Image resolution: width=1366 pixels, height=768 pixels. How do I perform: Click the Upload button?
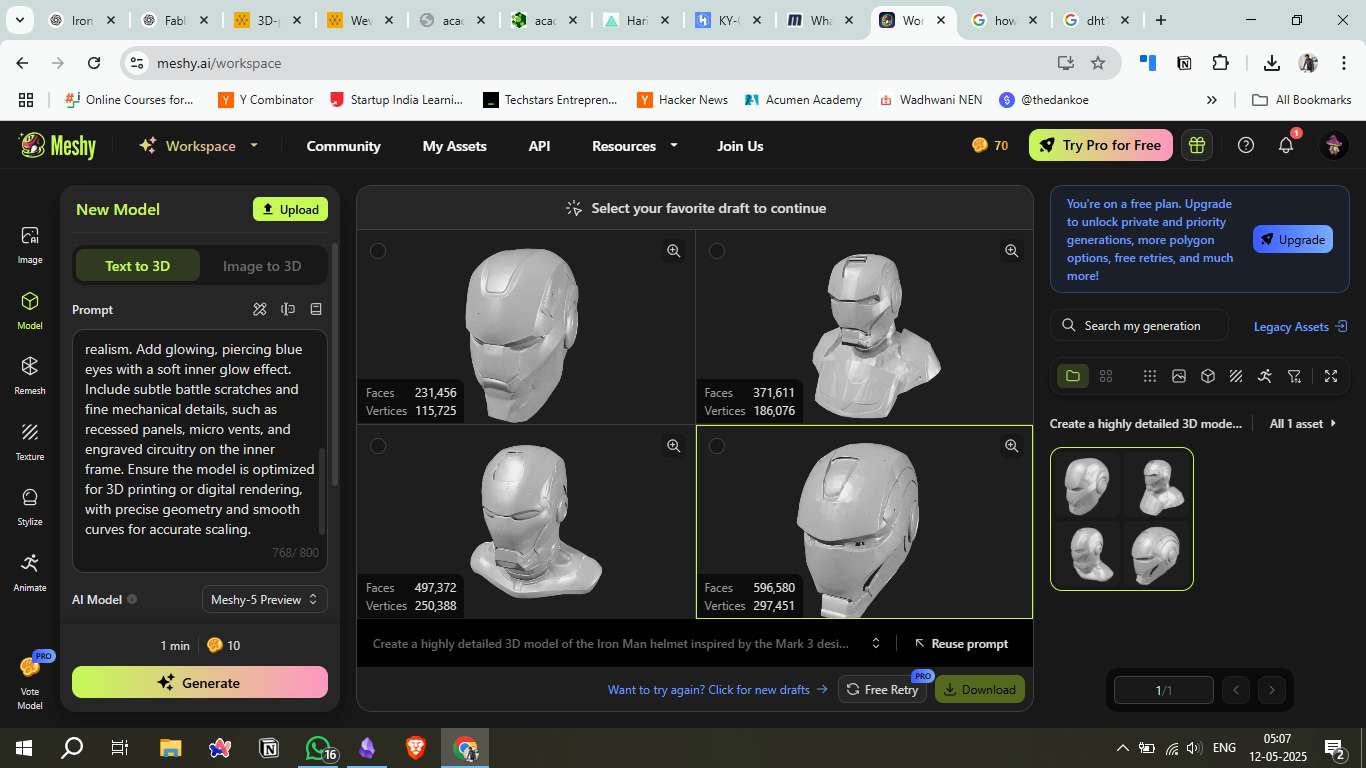coord(290,209)
